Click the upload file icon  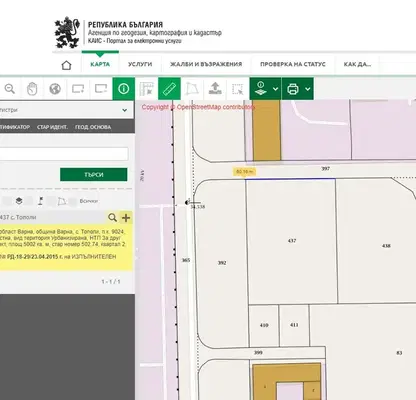point(215,89)
